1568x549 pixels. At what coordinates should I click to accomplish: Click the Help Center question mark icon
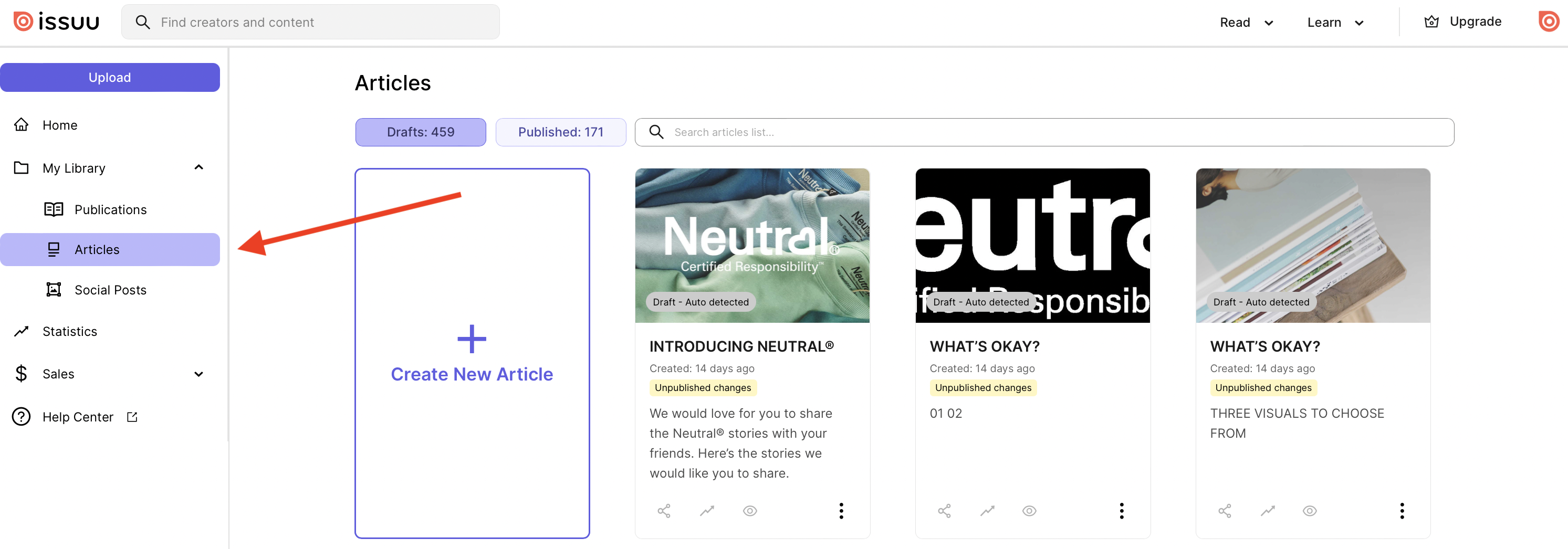point(22,417)
